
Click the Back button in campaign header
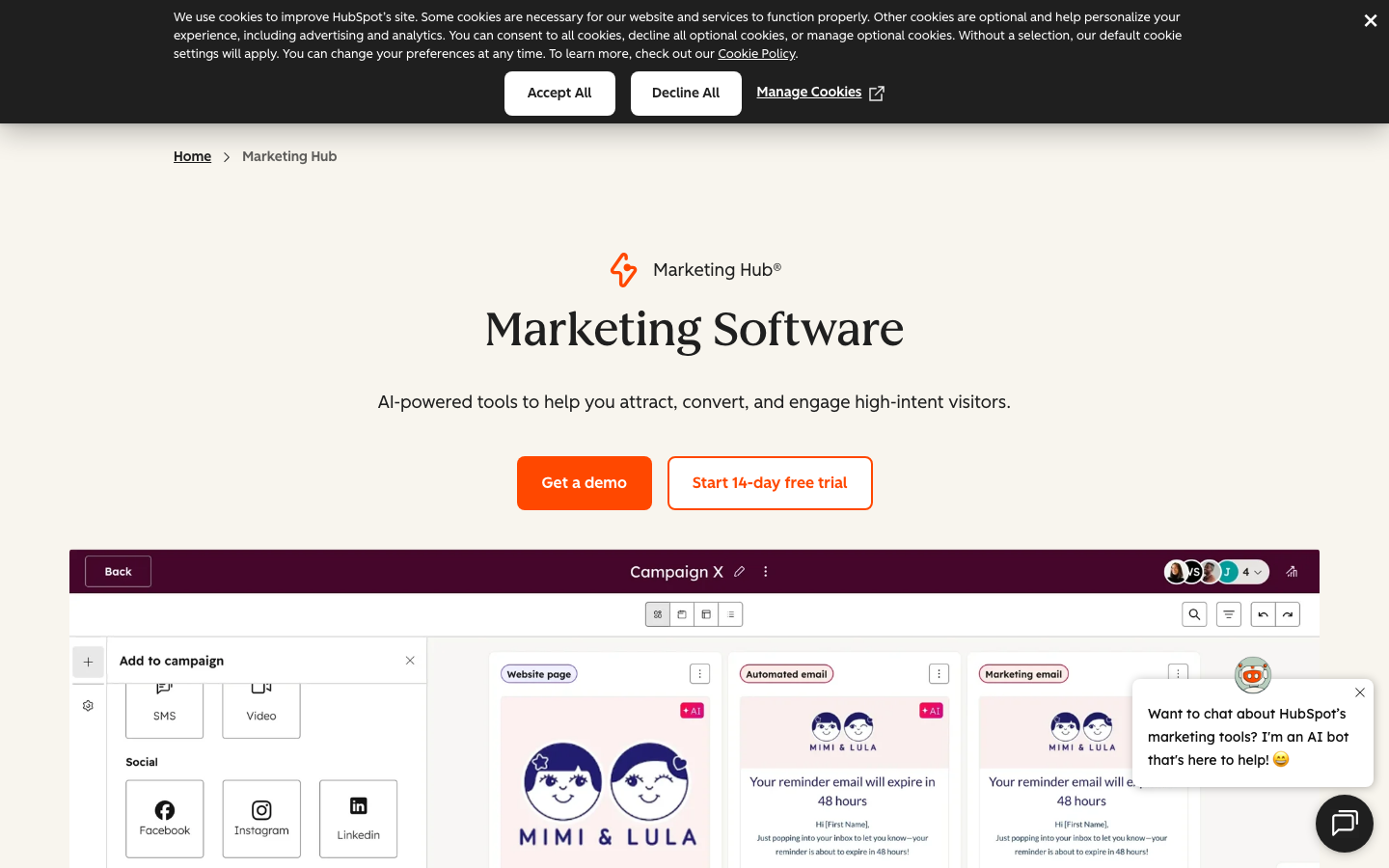118,572
